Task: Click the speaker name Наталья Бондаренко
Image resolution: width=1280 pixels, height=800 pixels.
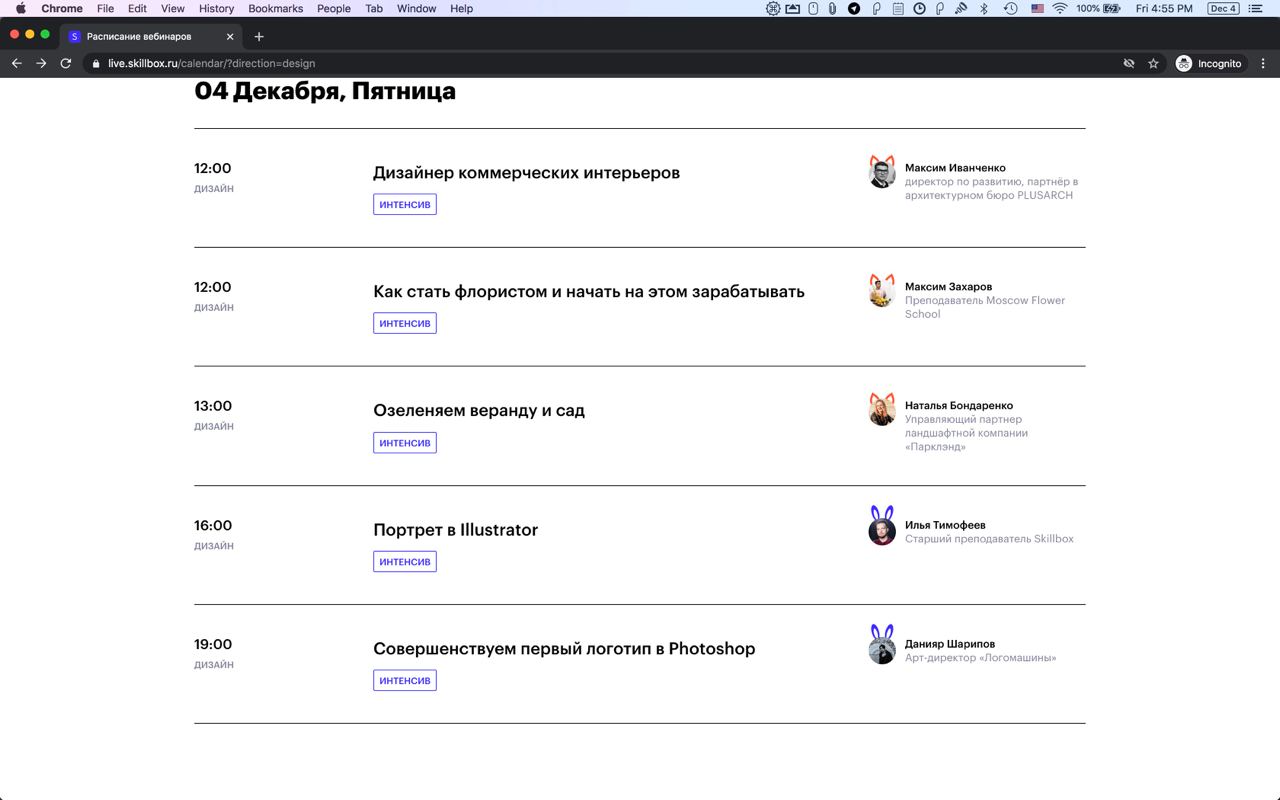Action: (x=959, y=406)
